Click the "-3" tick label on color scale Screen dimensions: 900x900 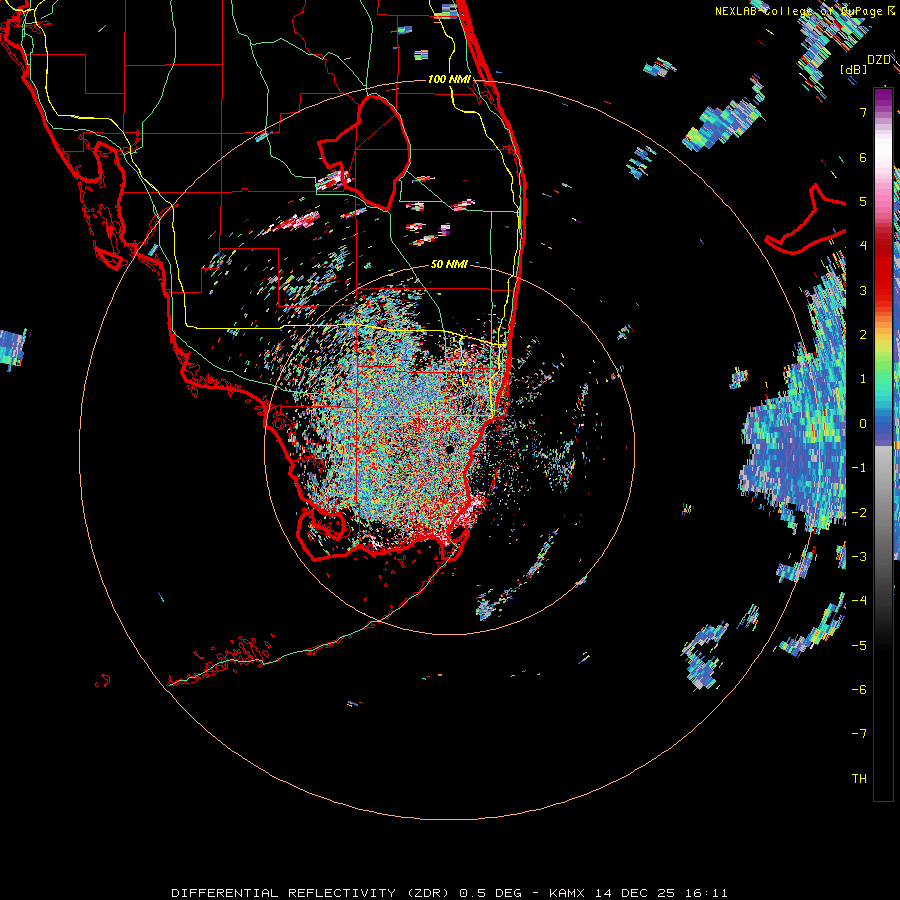pyautogui.click(x=859, y=557)
